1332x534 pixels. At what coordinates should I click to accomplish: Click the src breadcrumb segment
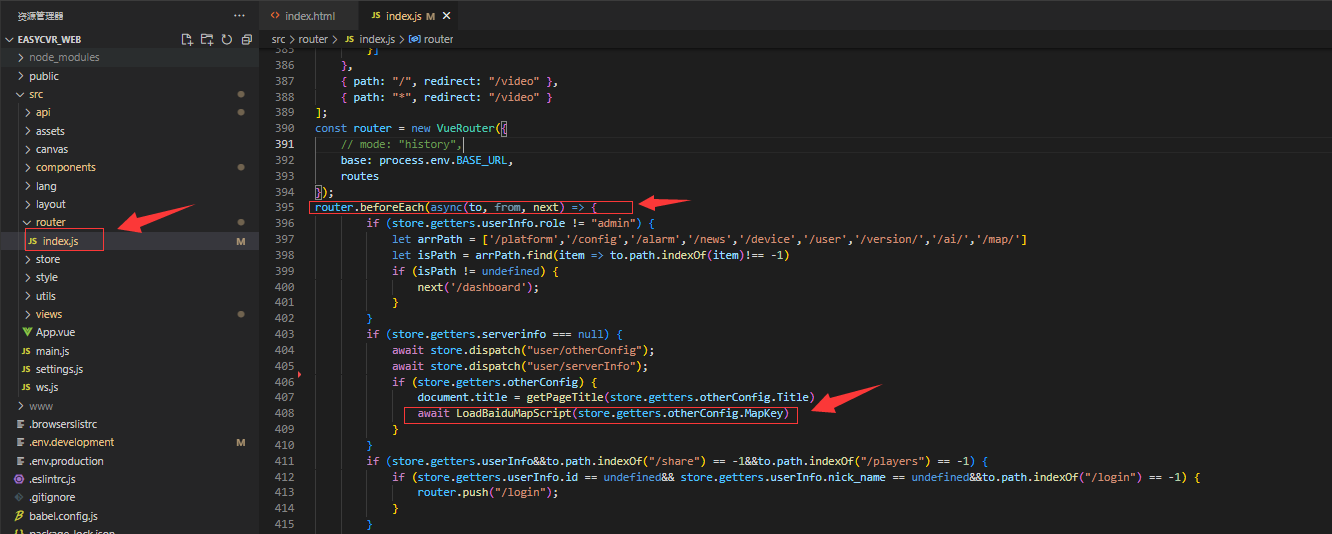pos(278,39)
